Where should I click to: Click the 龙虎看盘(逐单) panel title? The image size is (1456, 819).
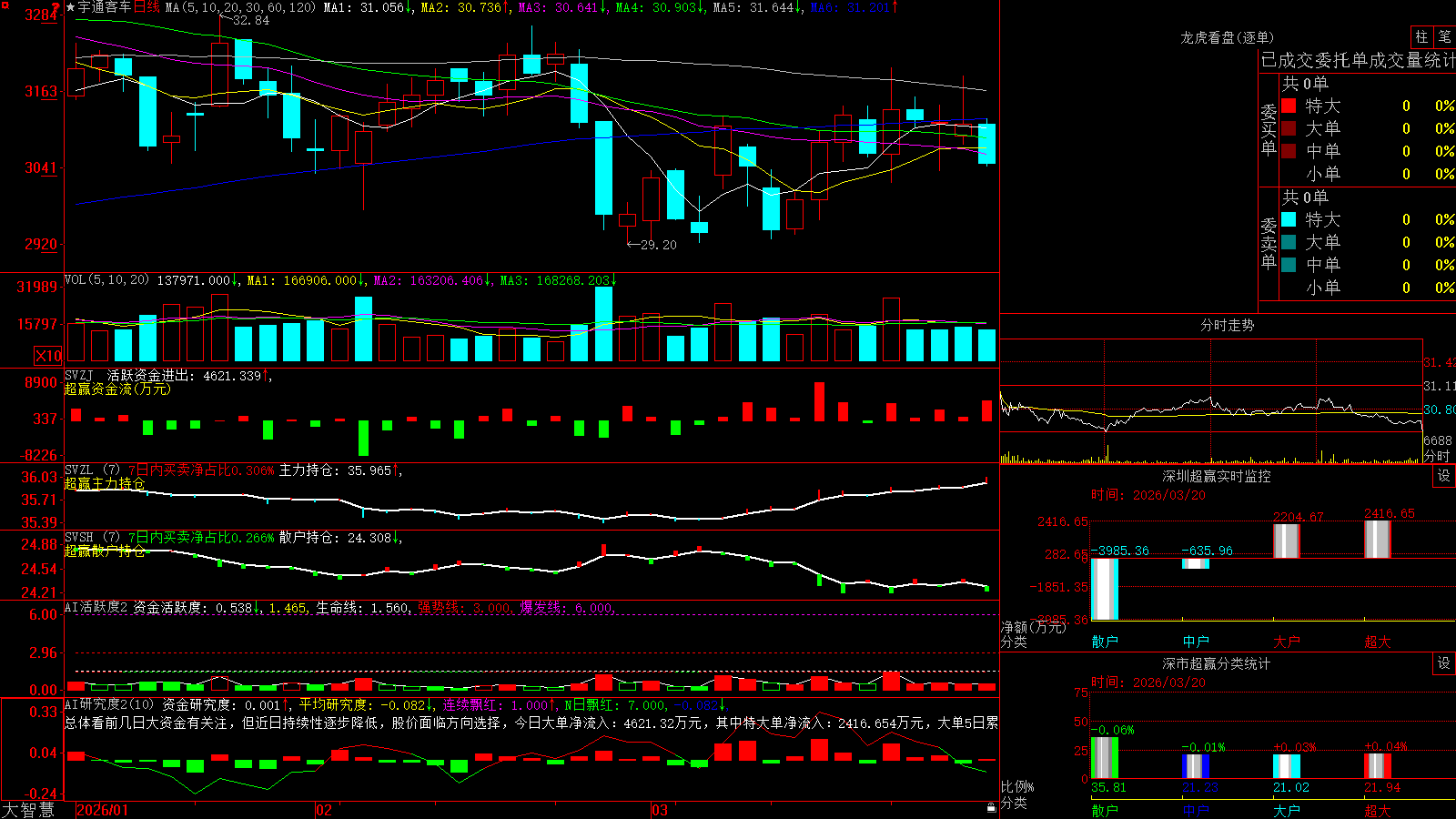coord(1227,37)
